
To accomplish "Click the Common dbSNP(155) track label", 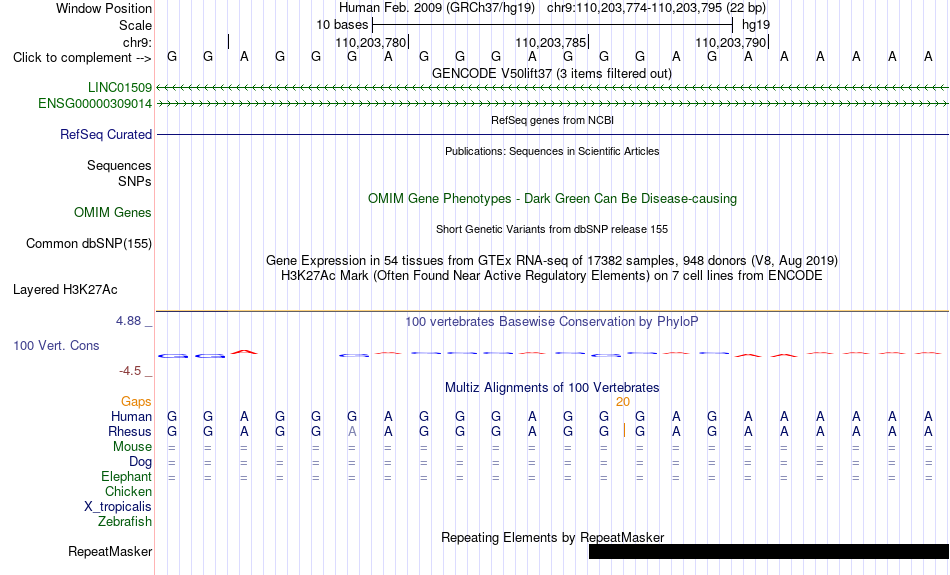I will [88, 244].
